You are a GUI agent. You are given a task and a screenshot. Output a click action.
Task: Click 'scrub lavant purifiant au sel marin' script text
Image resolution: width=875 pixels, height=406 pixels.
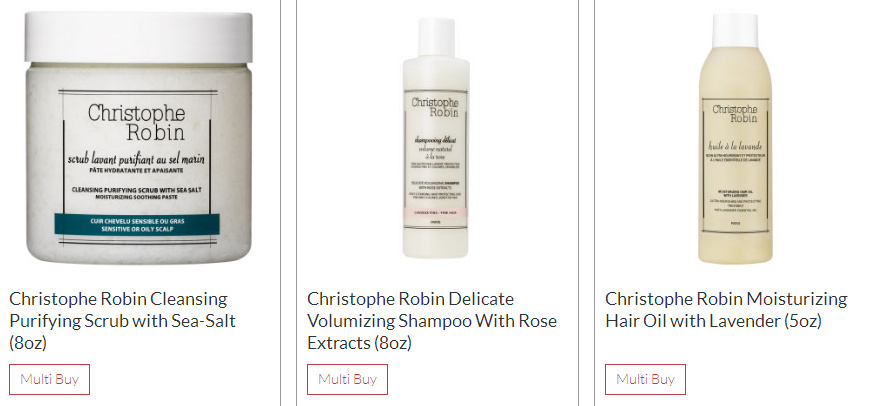coord(137,160)
